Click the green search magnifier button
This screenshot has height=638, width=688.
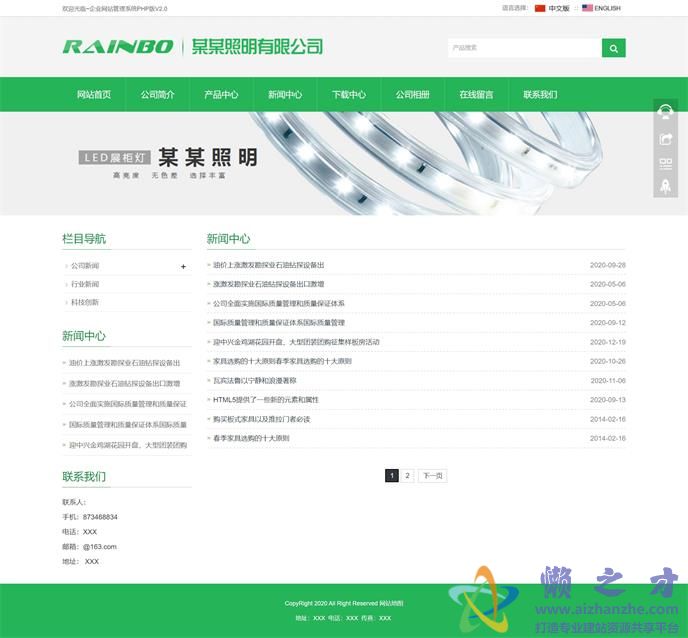pos(613,48)
